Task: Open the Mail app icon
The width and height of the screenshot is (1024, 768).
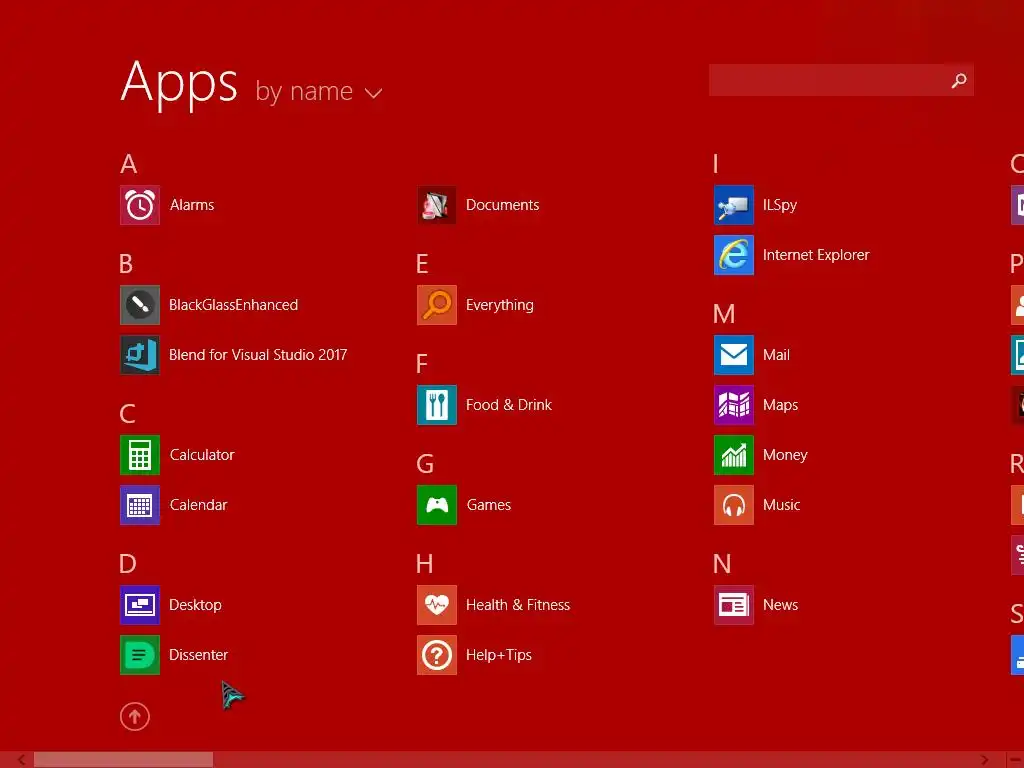Action: point(734,355)
